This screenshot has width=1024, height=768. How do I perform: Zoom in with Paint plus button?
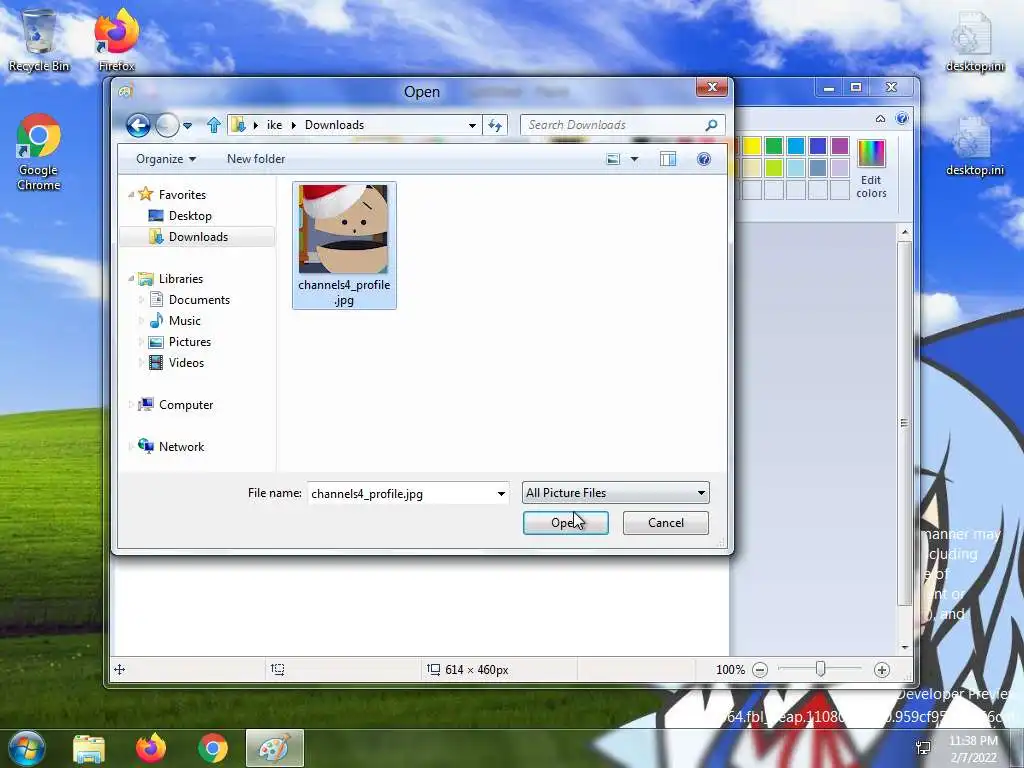click(x=882, y=669)
